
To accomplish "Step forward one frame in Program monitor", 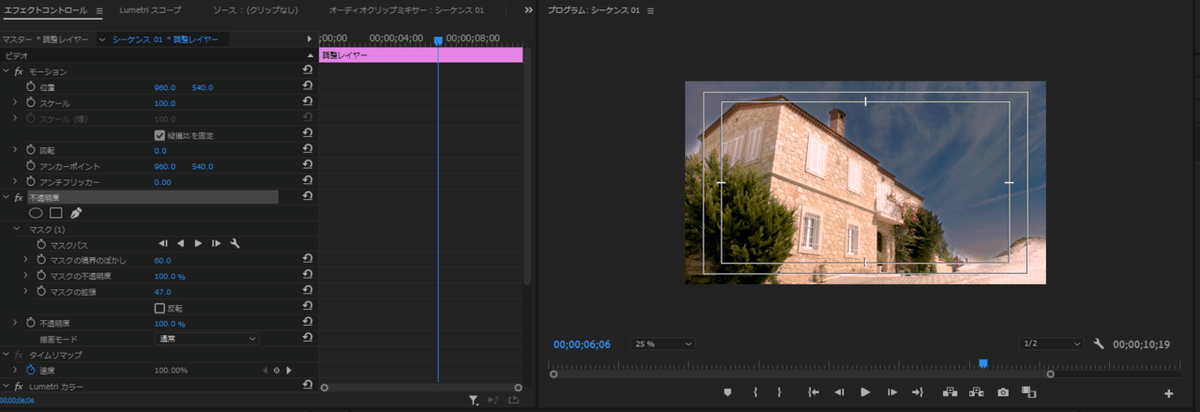I will pyautogui.click(x=891, y=393).
